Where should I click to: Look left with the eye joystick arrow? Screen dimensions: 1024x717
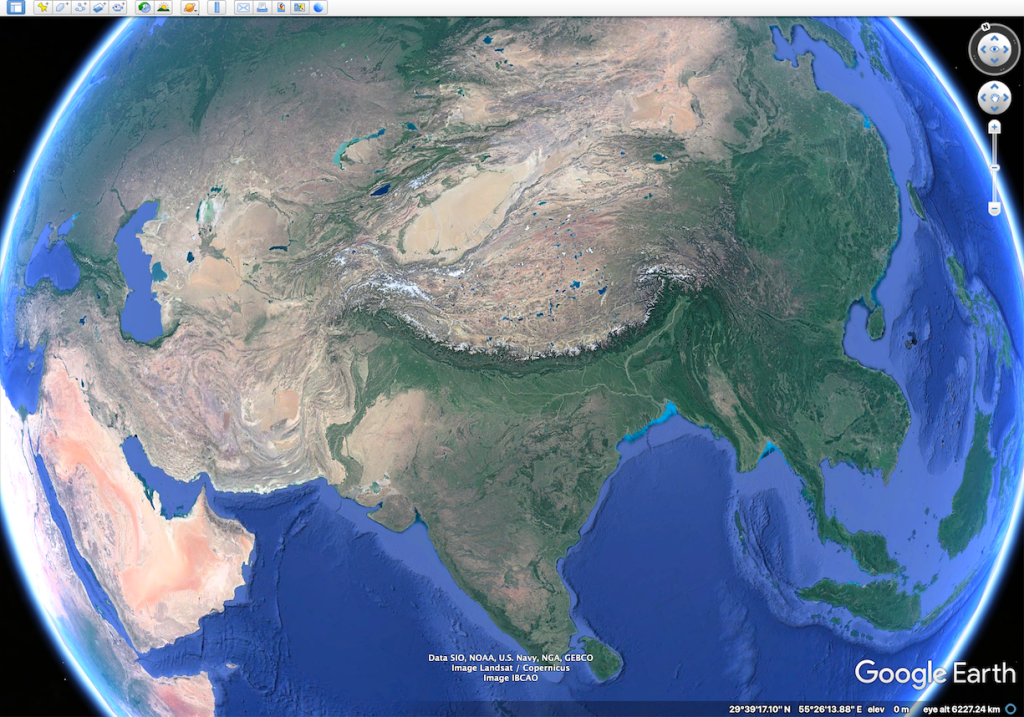pos(983,50)
